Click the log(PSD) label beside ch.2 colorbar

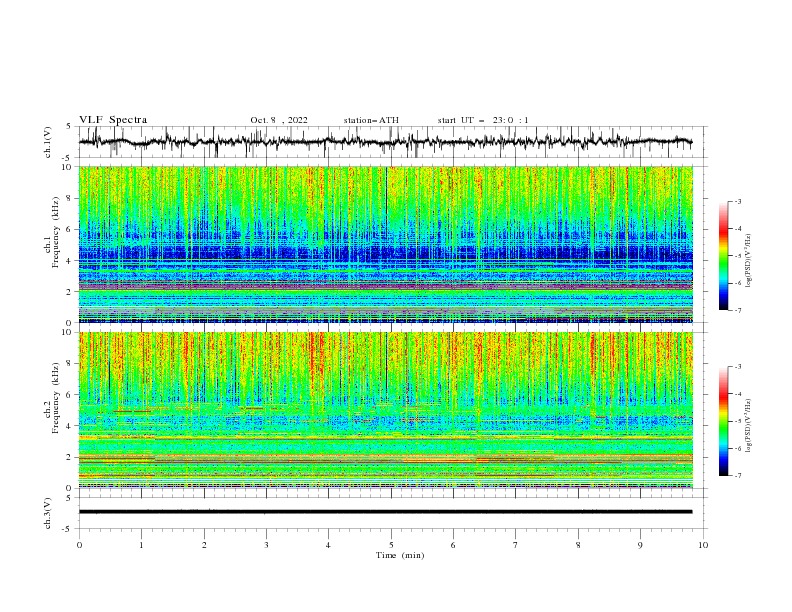(x=749, y=426)
